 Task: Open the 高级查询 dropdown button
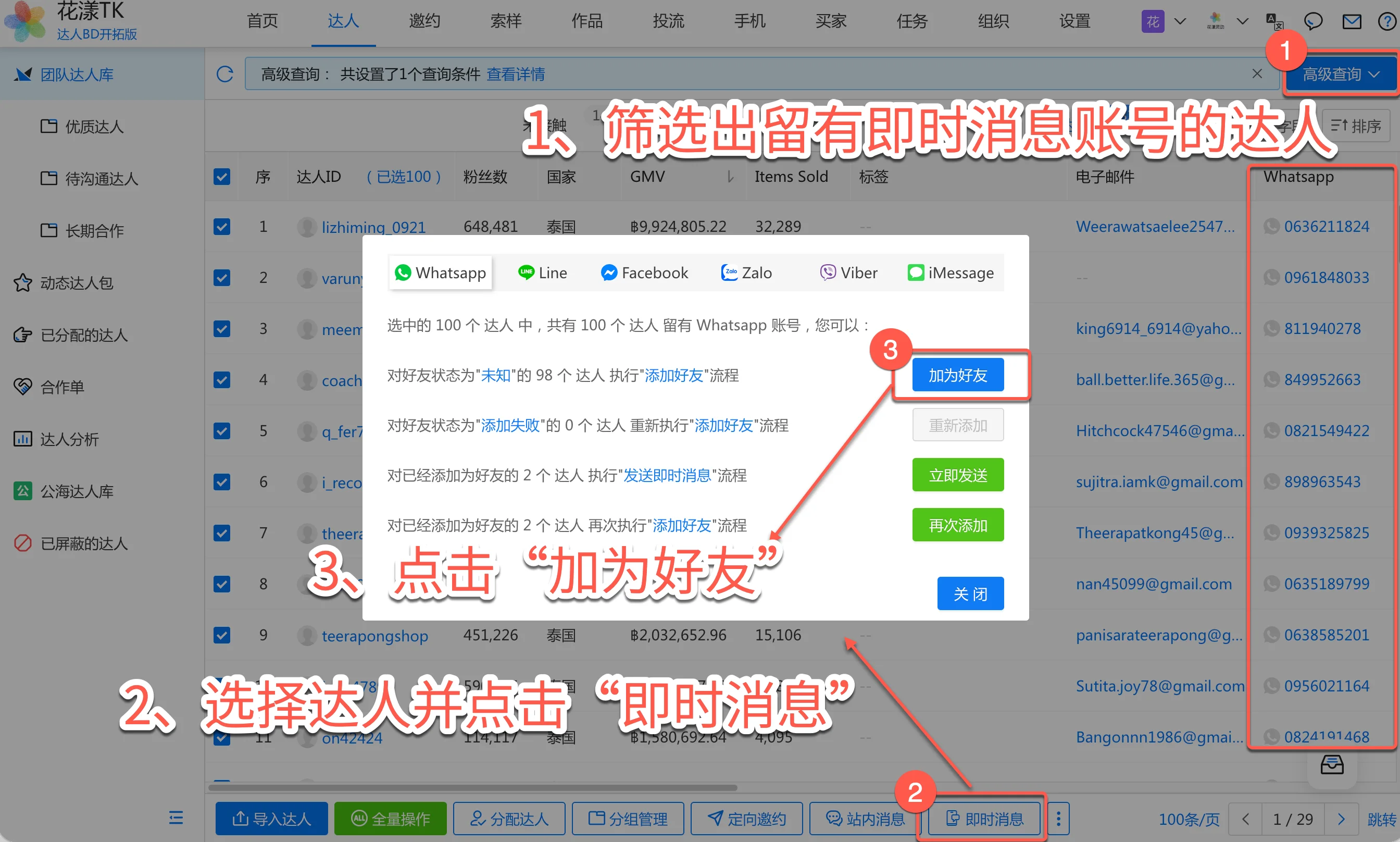[1341, 75]
